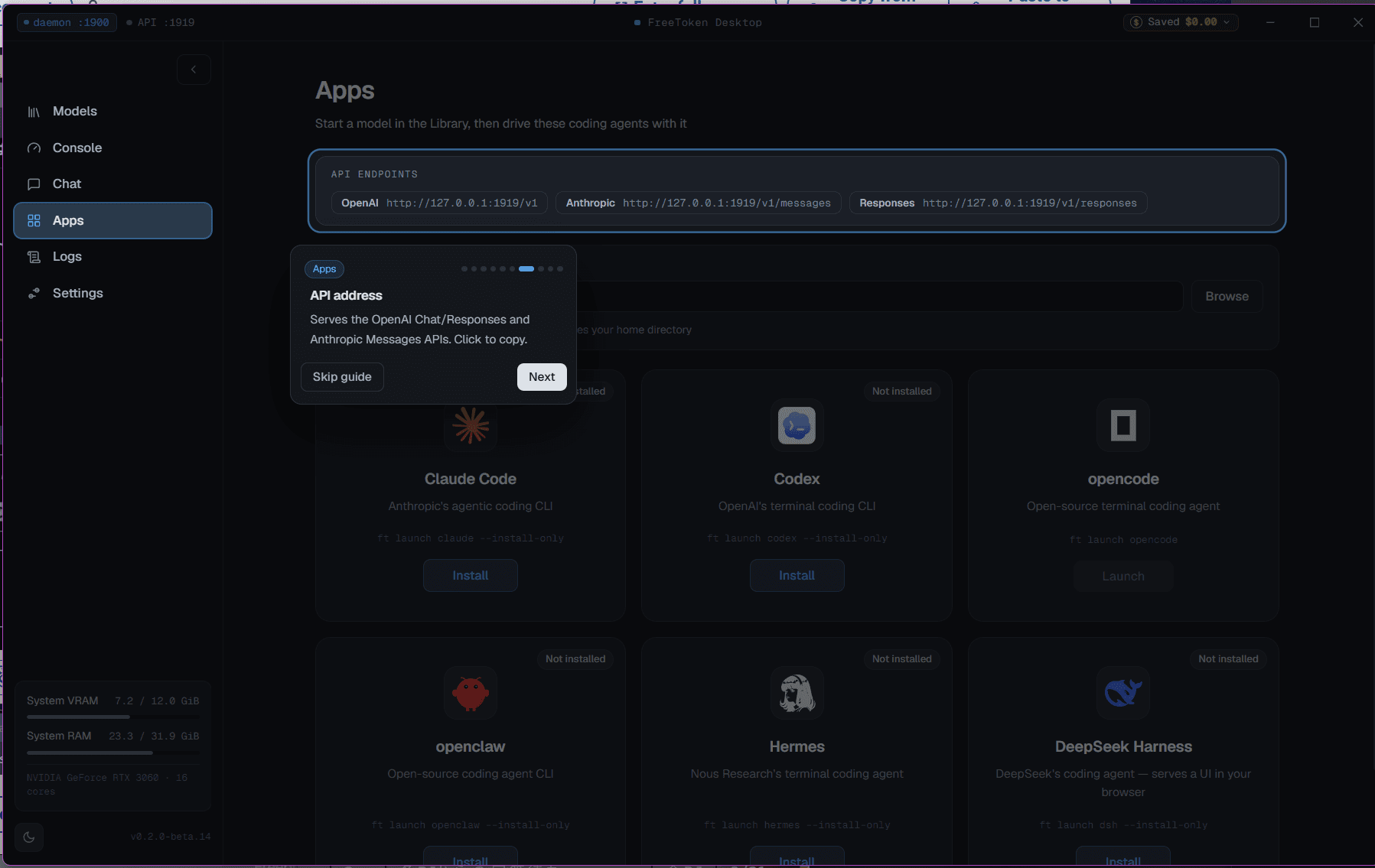Viewport: 1375px width, 868px height.
Task: Click the System RAM usage bar
Action: (112, 753)
